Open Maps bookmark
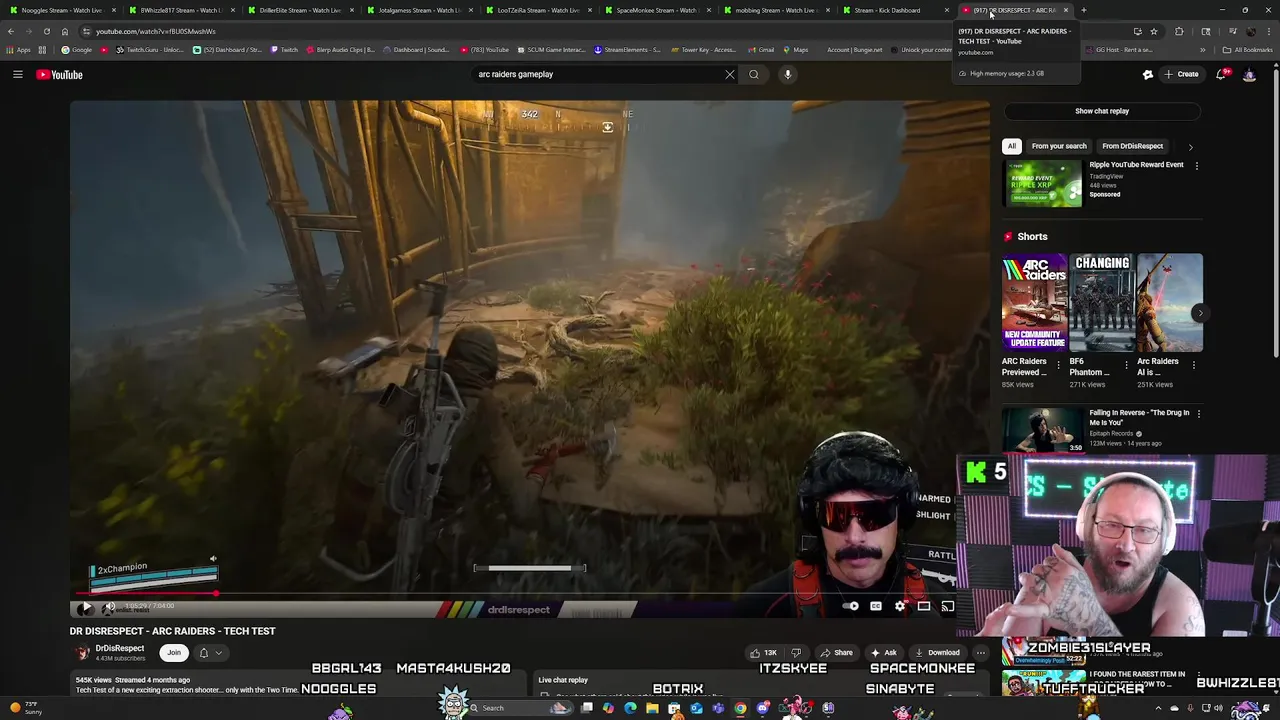The width and height of the screenshot is (1280, 720). point(795,49)
